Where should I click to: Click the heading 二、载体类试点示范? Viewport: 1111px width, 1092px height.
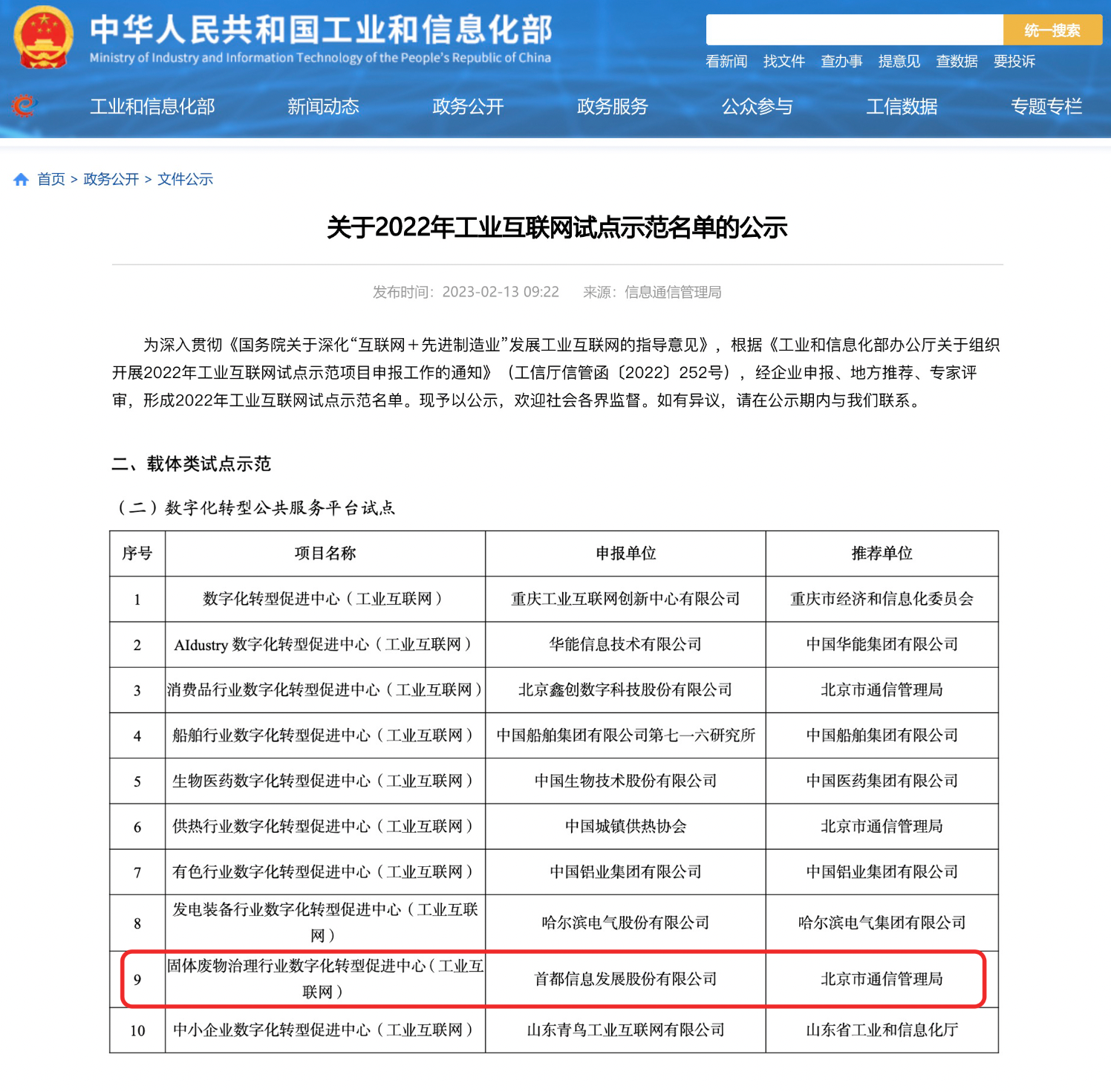tap(191, 464)
